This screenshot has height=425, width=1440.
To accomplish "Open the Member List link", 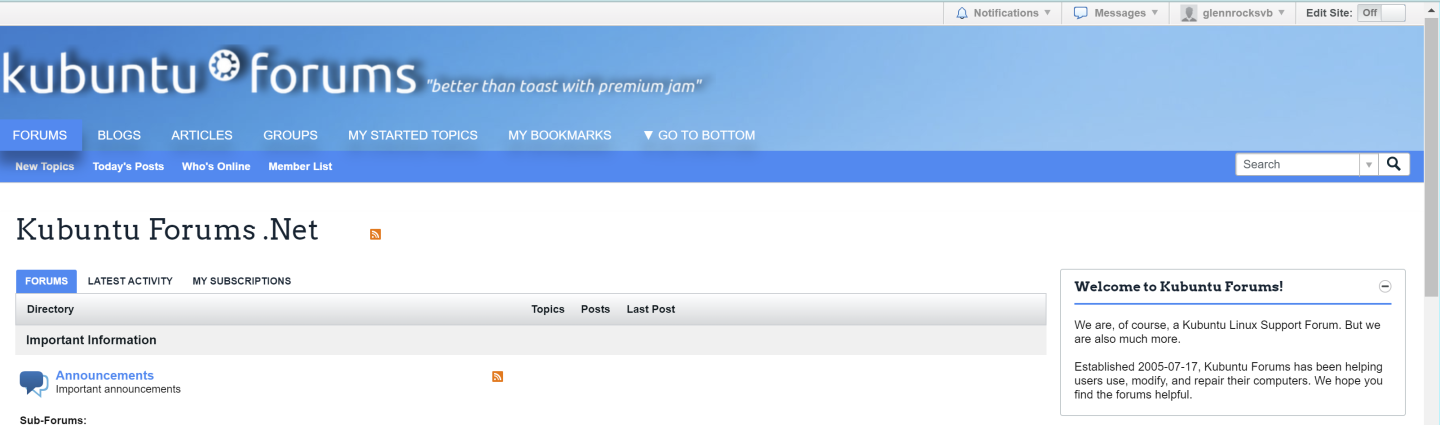I will pos(300,166).
